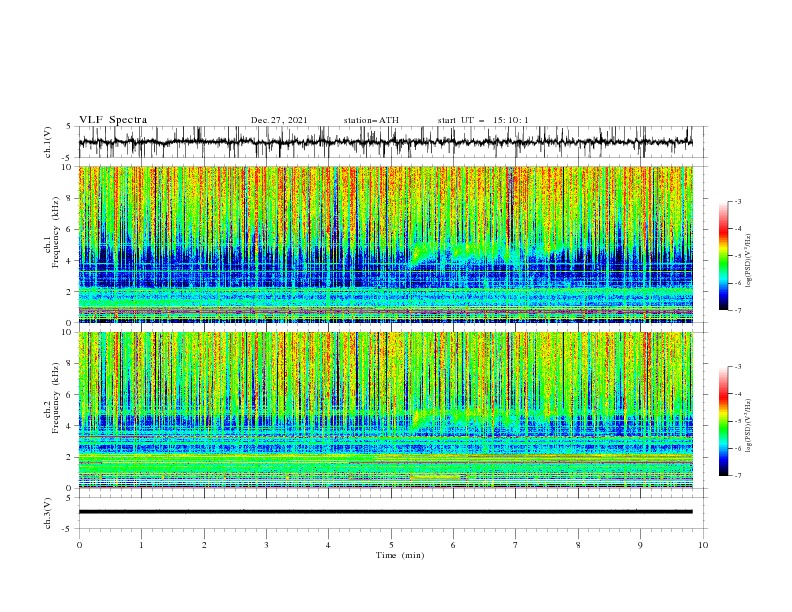Viewport: 792px width, 612px height.
Task: Select the date text "Dec. 27, 2021"
Action: tap(279, 120)
